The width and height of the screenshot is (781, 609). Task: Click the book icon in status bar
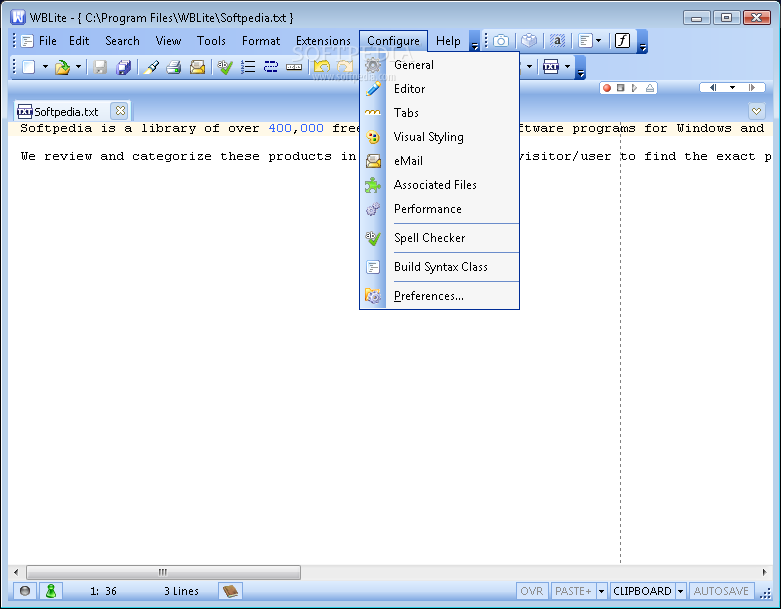tap(230, 591)
